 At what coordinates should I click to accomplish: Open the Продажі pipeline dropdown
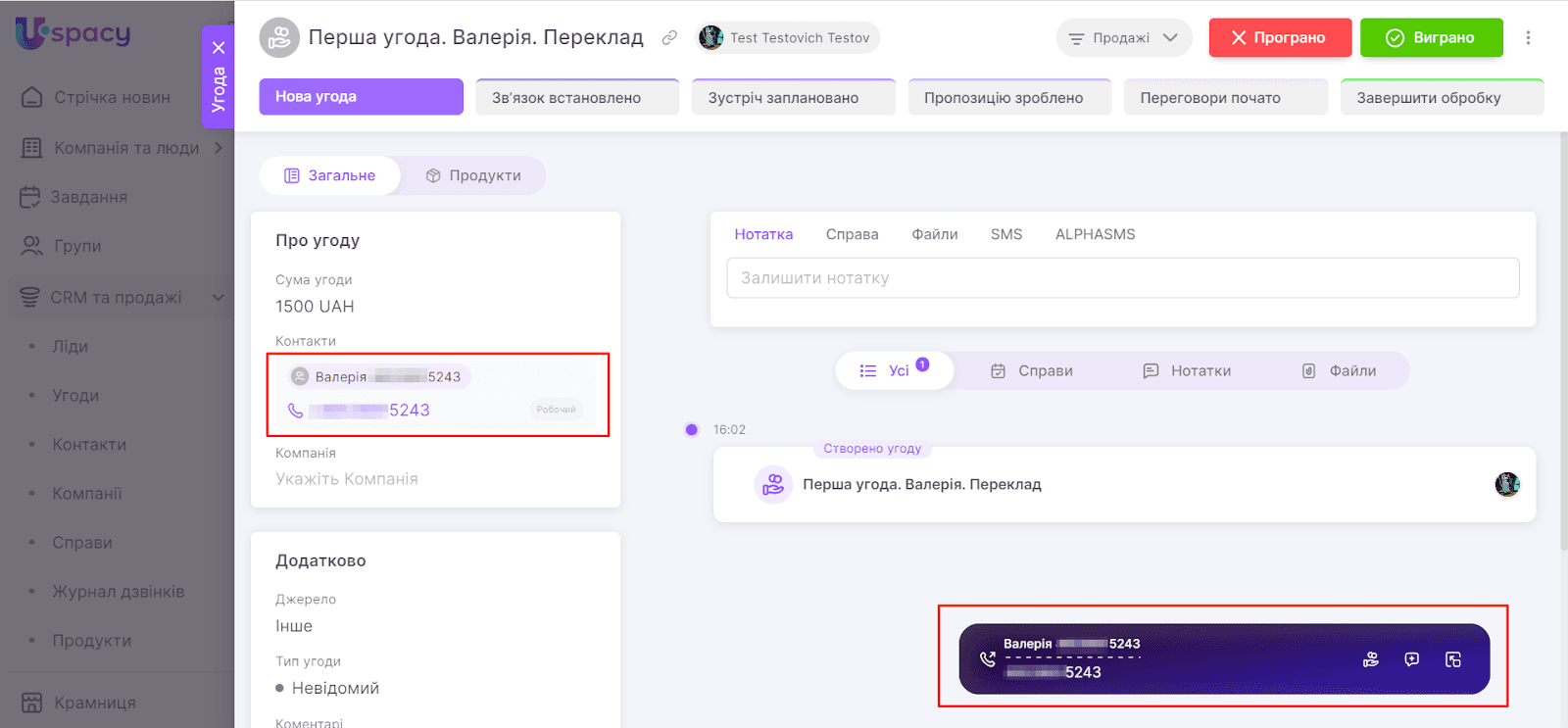click(1123, 38)
